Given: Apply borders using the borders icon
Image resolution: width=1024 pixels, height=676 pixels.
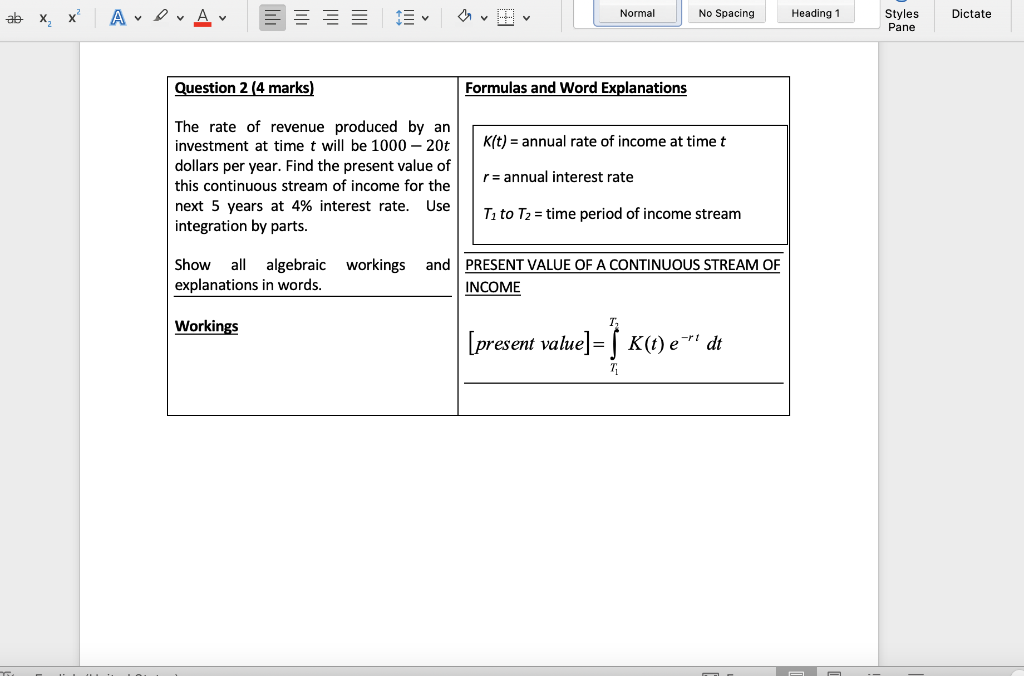Looking at the screenshot, I should 505,18.
